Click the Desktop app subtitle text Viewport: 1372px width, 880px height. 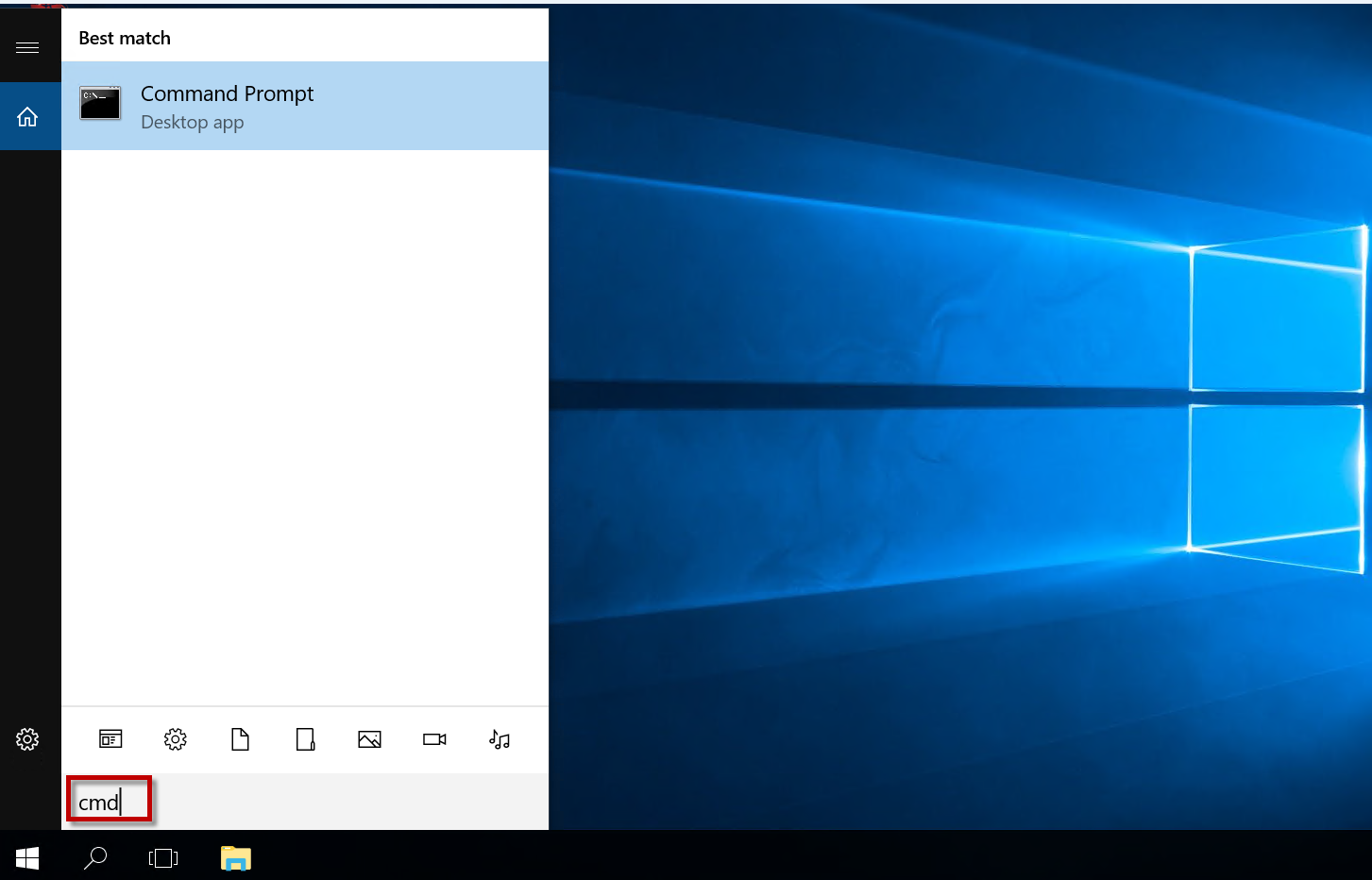pos(192,123)
